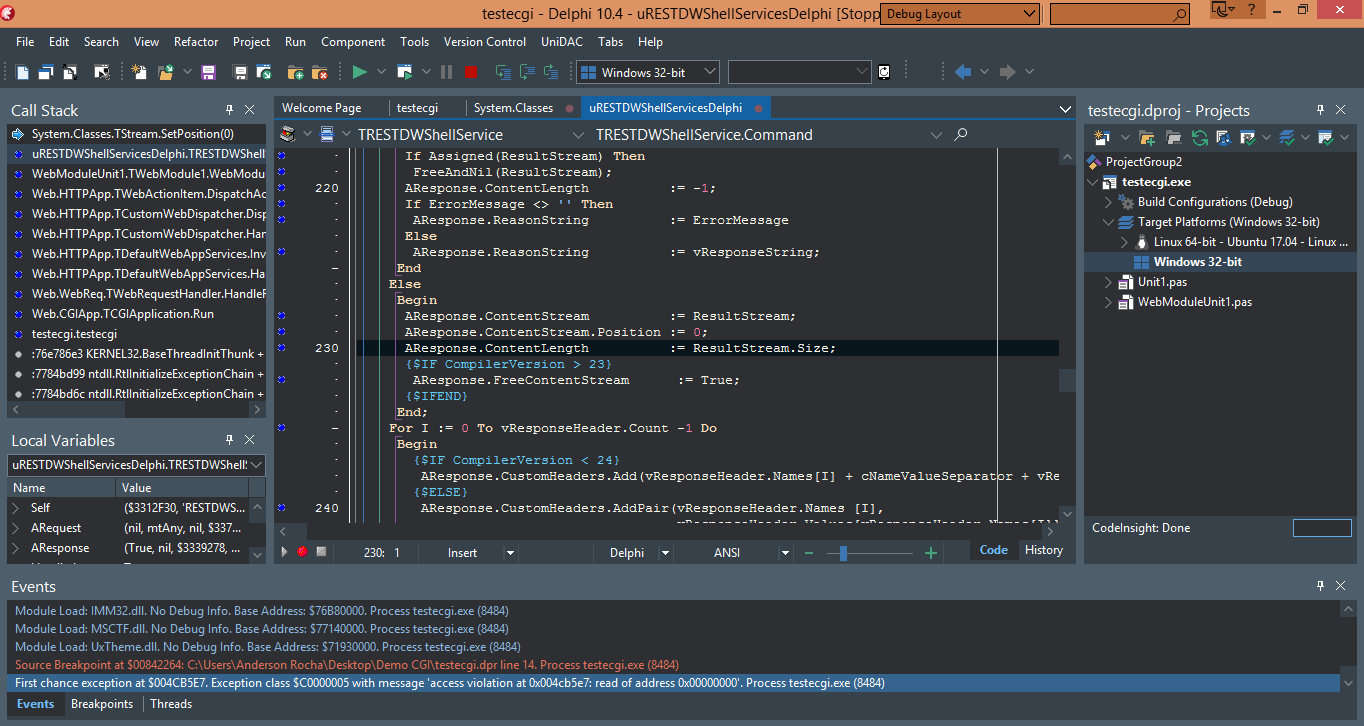Image resolution: width=1364 pixels, height=726 pixels.
Task: Open the Tools menu
Action: pos(414,42)
